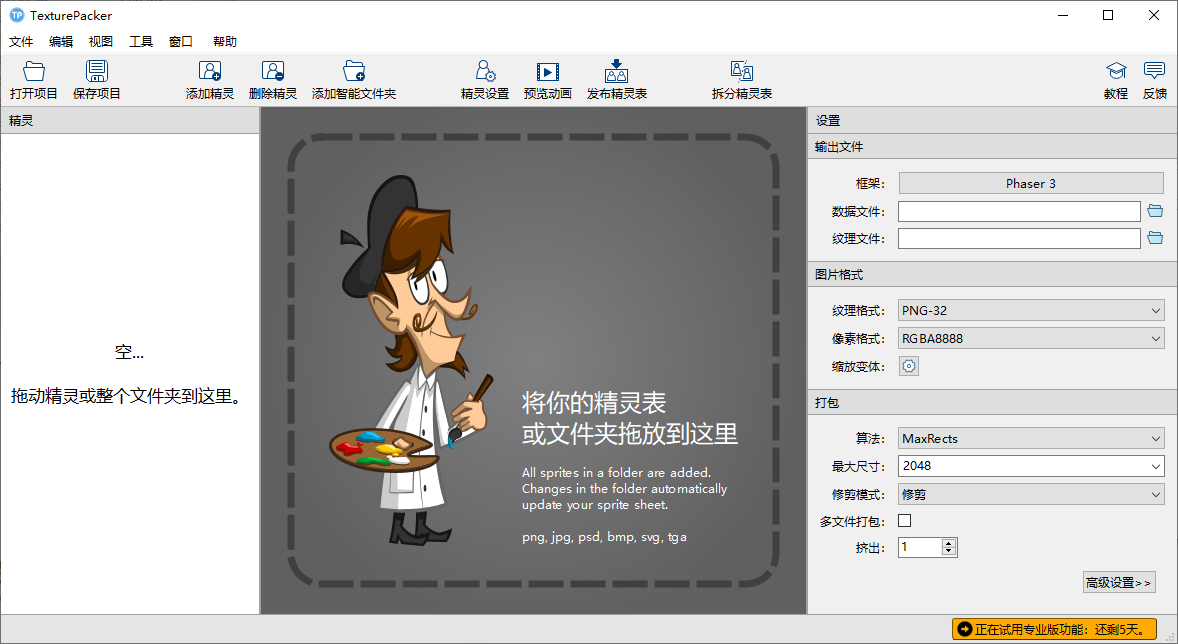Screen dimensions: 1178x644
Task: Remove sprites using 删除精灵
Action: coord(273,80)
